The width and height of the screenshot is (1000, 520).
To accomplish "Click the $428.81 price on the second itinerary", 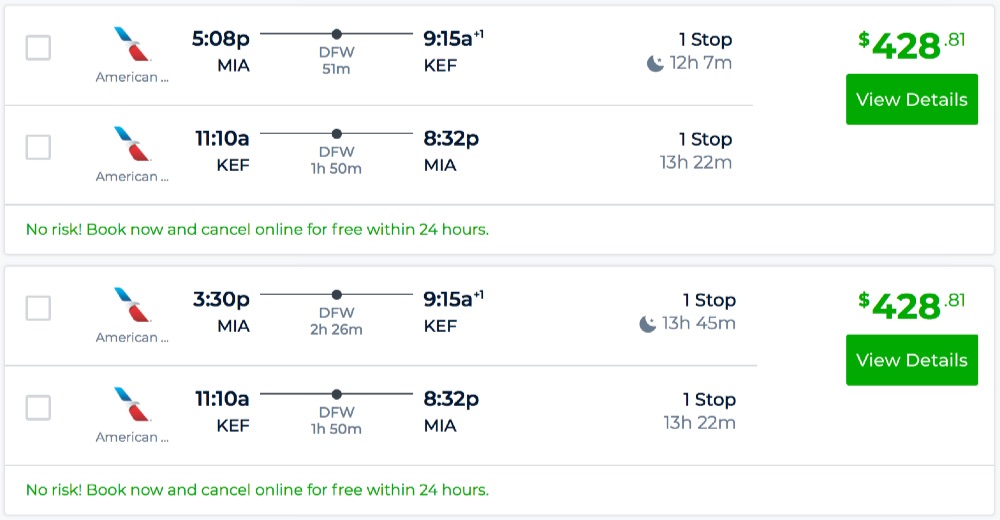I will (911, 305).
